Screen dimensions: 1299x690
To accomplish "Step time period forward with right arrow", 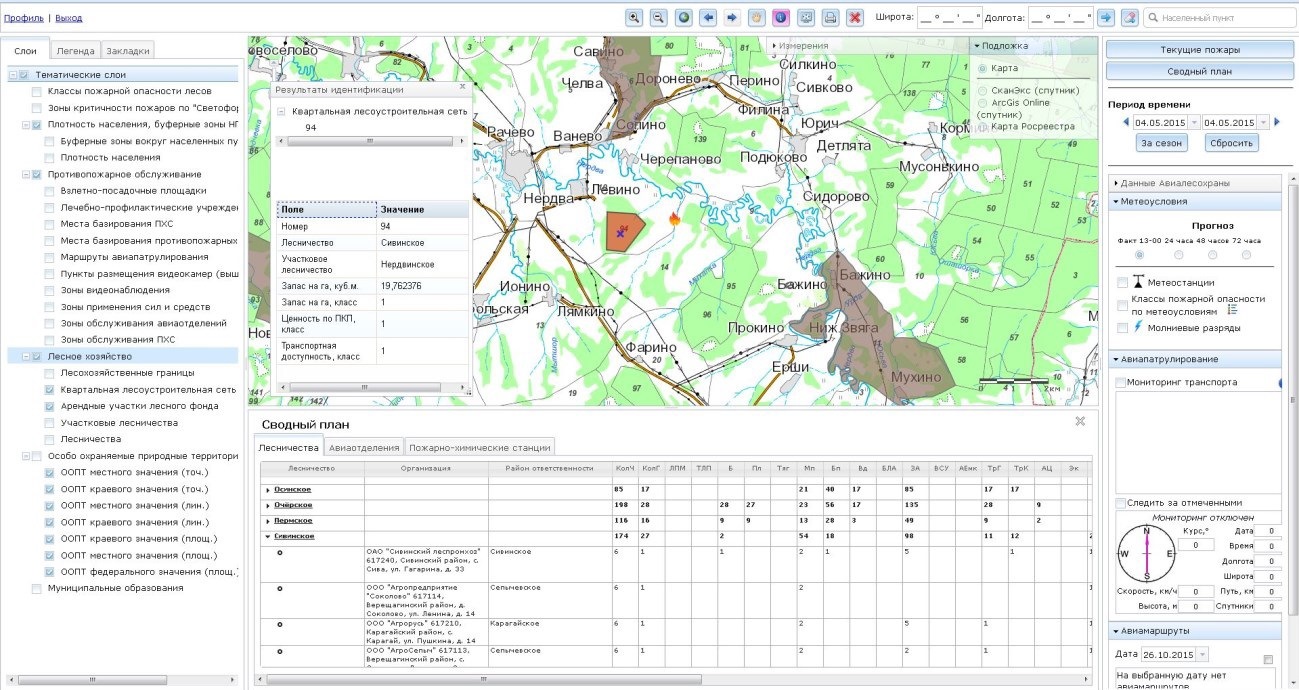I will coord(1277,122).
